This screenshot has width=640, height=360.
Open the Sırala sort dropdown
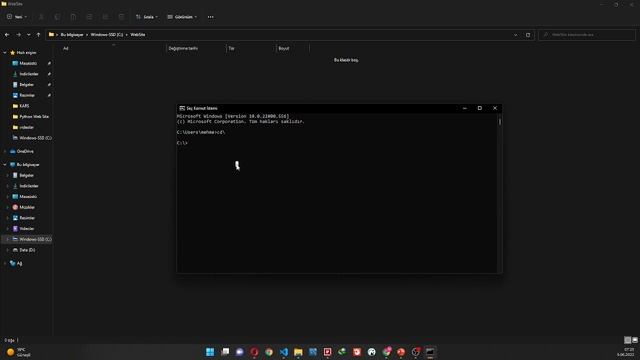(147, 17)
